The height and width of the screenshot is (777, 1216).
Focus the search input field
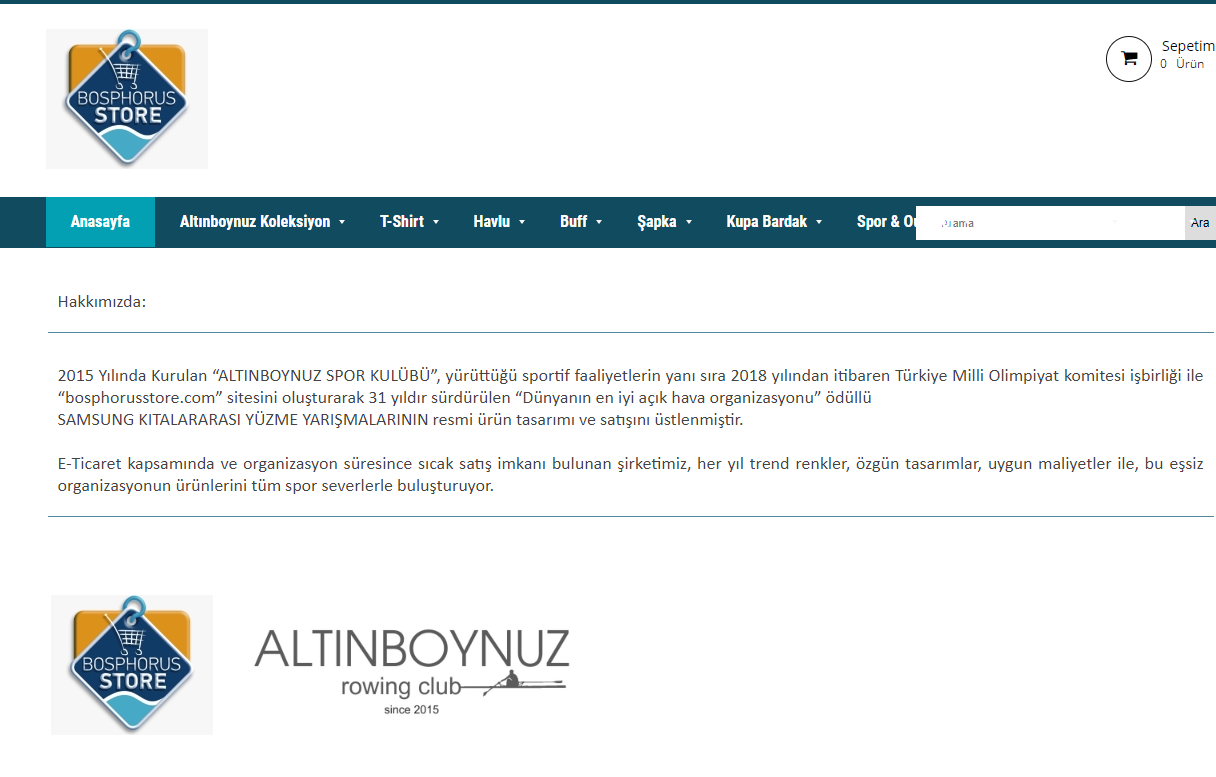click(x=1050, y=223)
